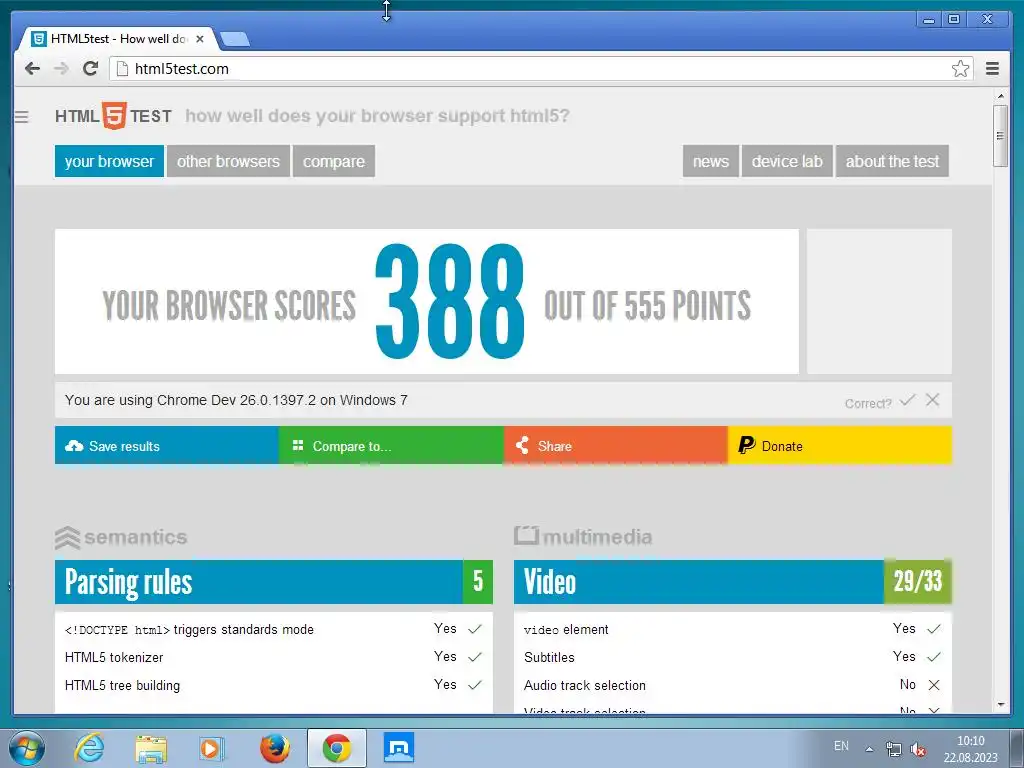This screenshot has width=1024, height=768.
Task: Click the scrollbar up arrow
Action: click(x=1000, y=97)
